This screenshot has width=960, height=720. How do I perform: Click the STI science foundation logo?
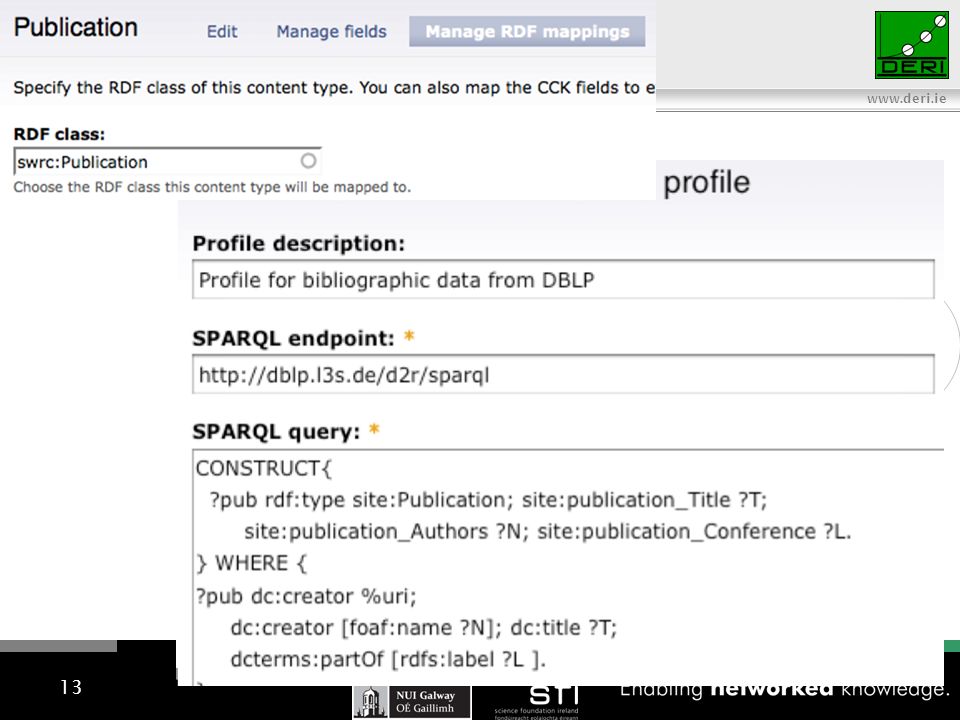pyautogui.click(x=537, y=702)
